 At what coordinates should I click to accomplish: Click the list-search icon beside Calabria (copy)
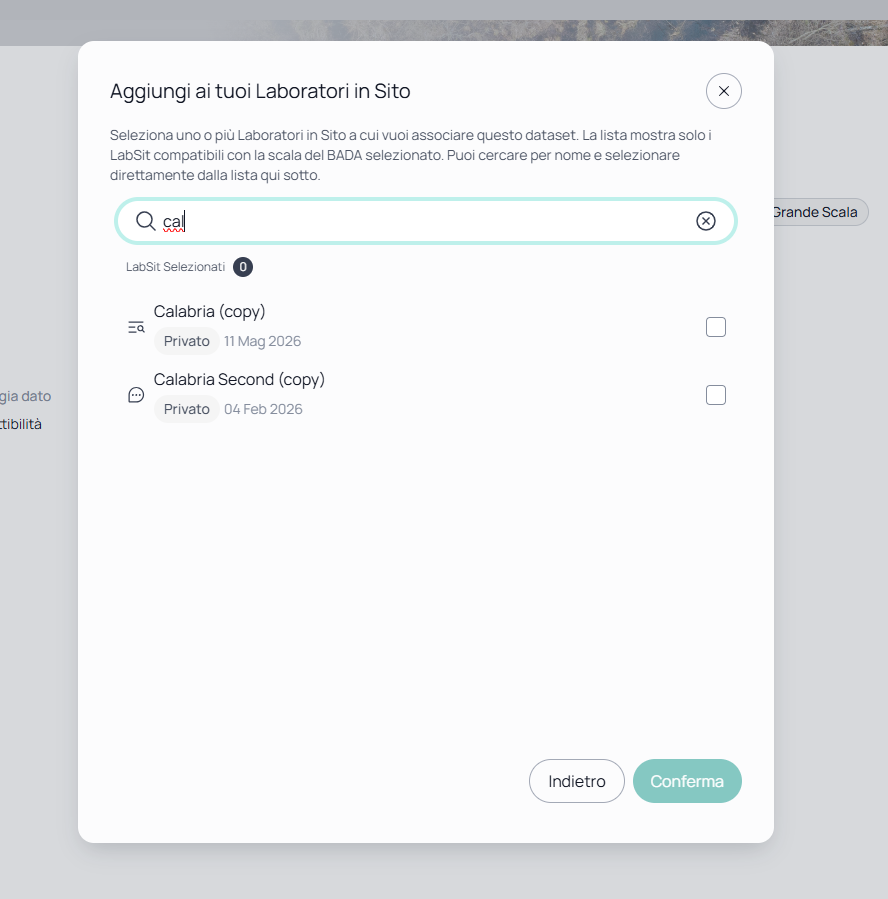pyautogui.click(x=136, y=327)
